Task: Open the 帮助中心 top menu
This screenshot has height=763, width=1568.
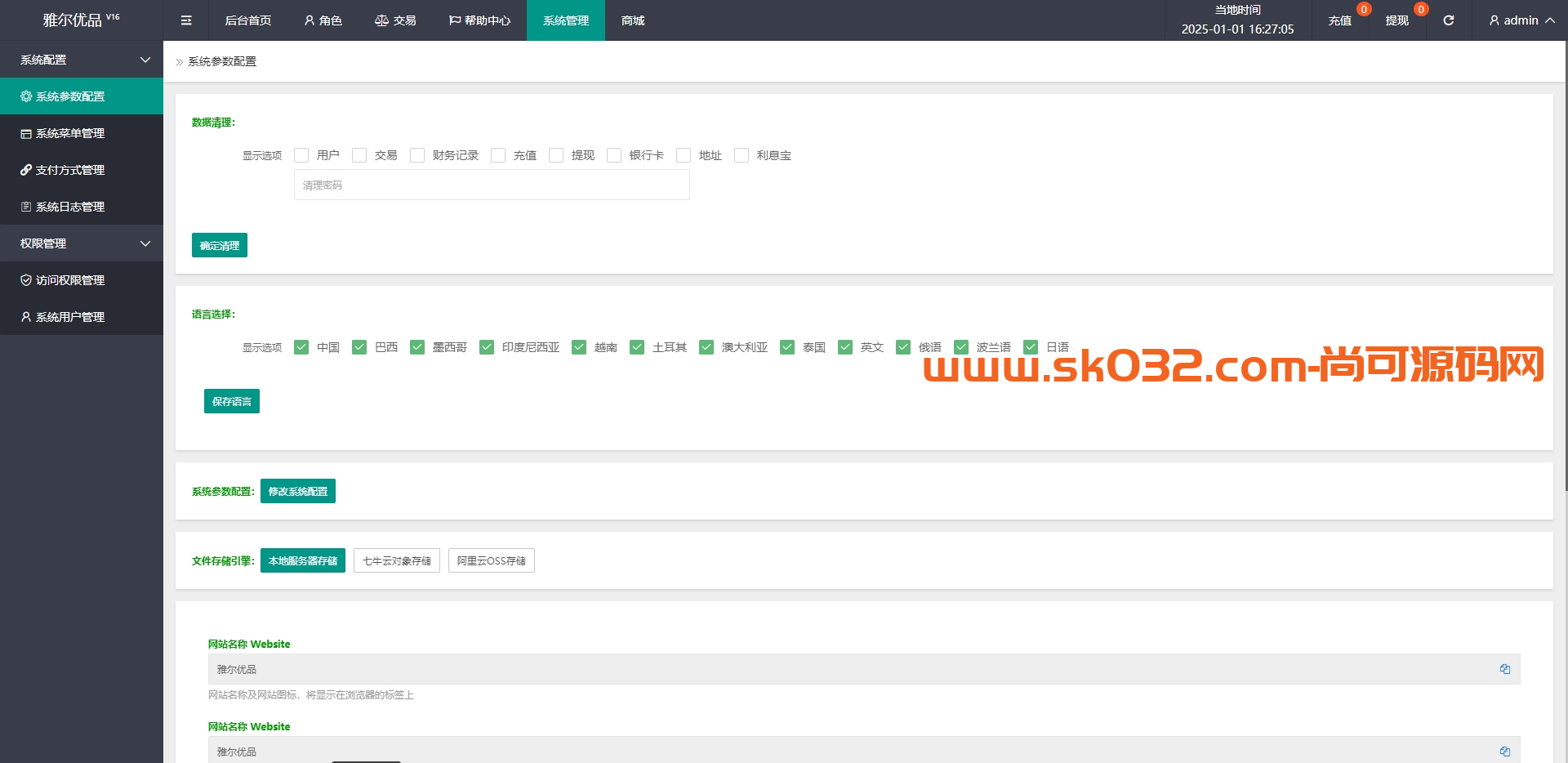Action: 479,20
